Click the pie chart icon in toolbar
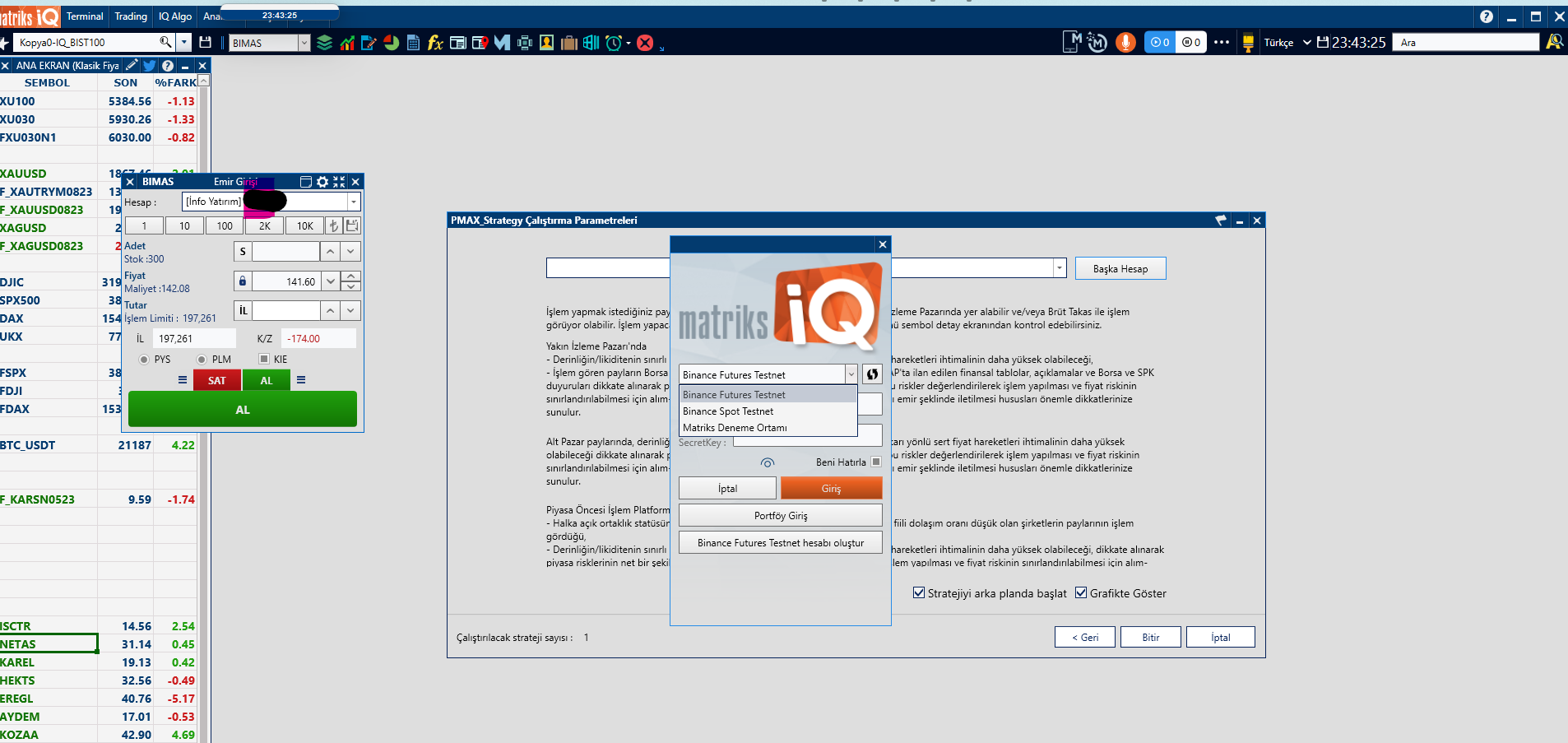This screenshot has width=1568, height=743. (392, 43)
